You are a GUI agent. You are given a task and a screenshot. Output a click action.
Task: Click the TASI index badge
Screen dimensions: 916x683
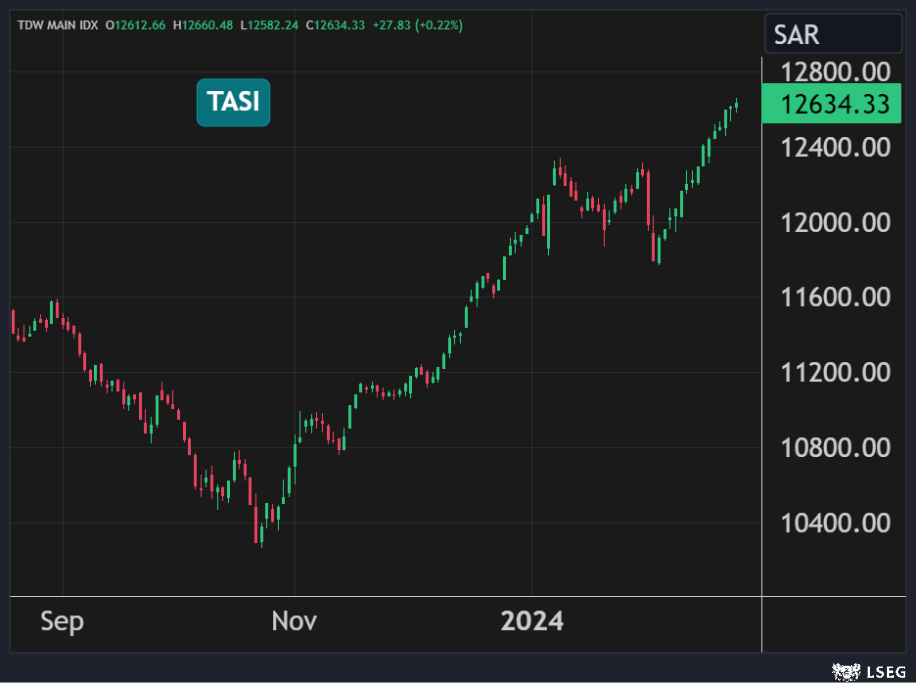[x=233, y=102]
